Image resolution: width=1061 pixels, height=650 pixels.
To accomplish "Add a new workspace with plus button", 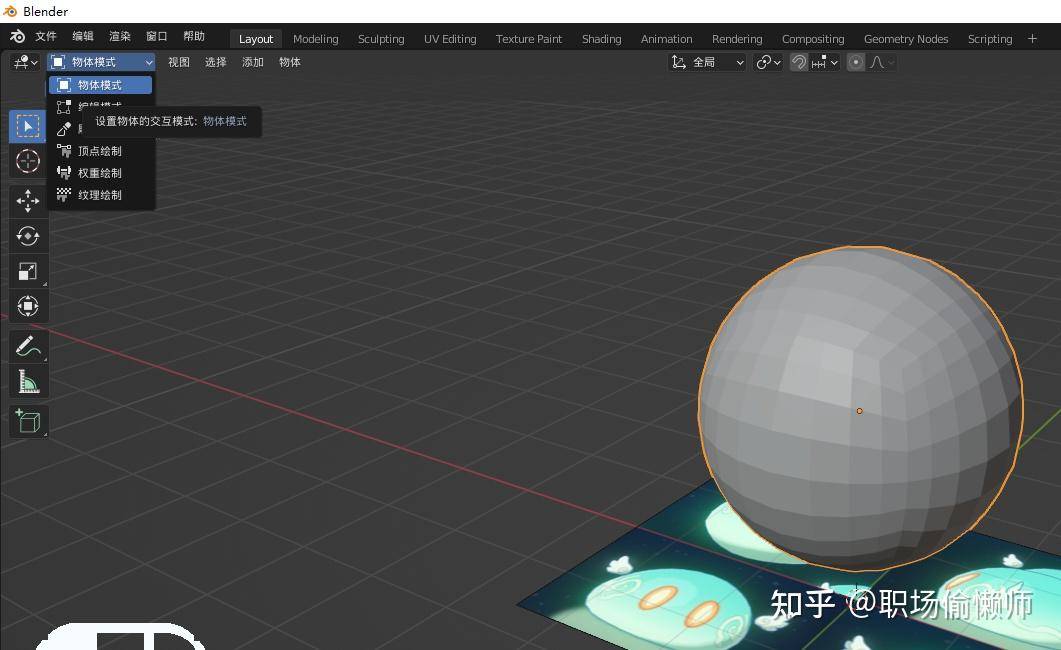I will (x=1032, y=39).
